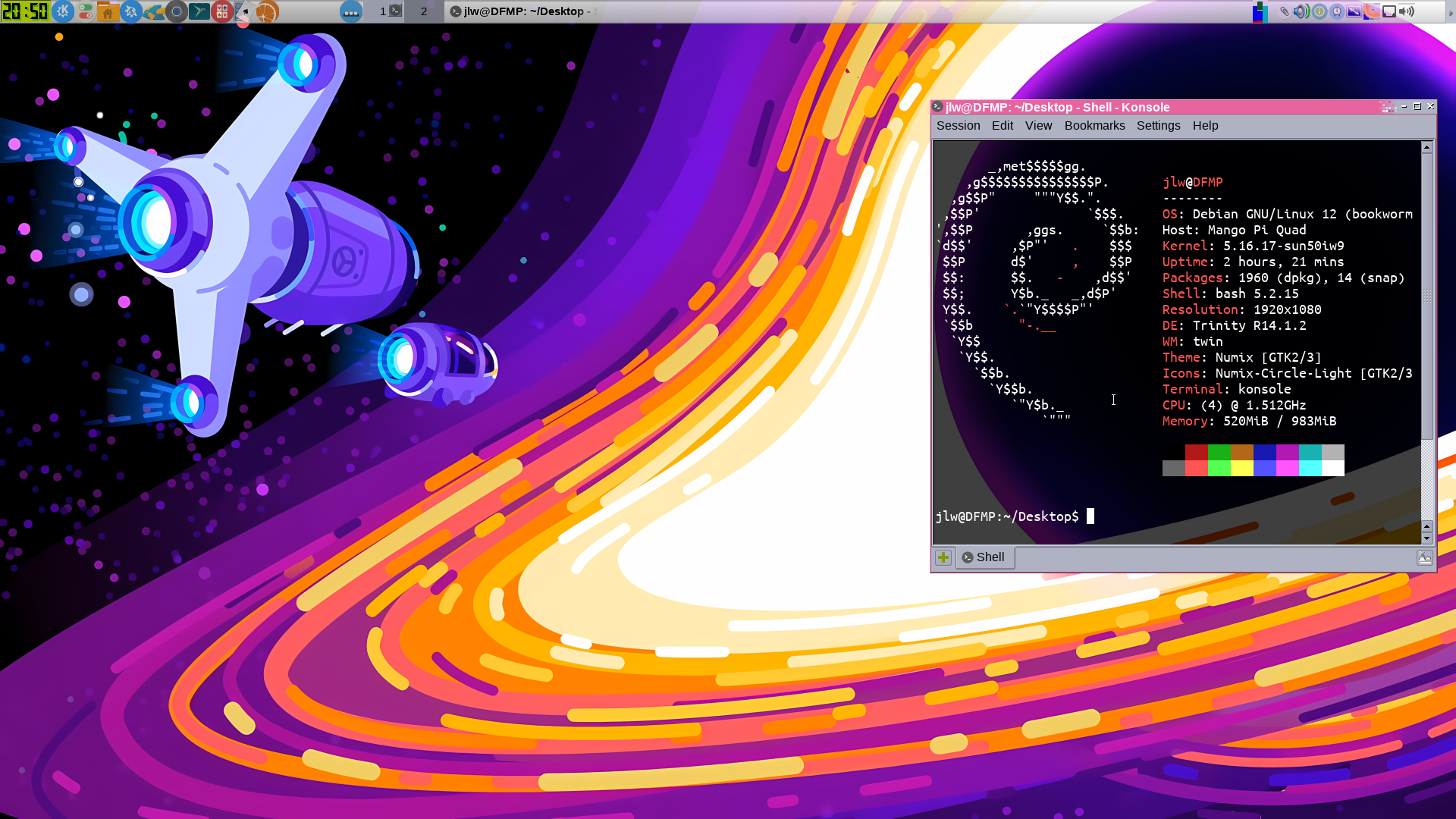This screenshot has width=1456, height=819.
Task: Click the system monitor bar-graph applet
Action: coord(1260,11)
